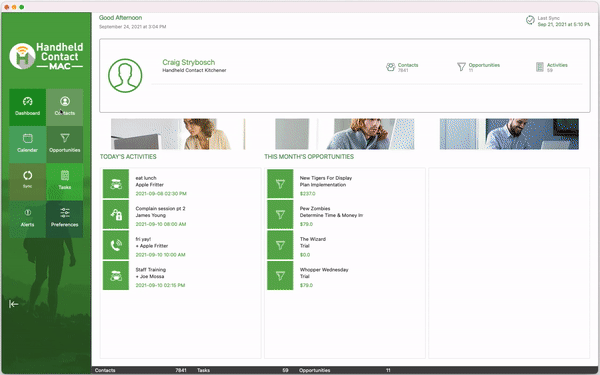This screenshot has width=600, height=375.
Task: Click funnel icon for Pew Zombies
Action: tap(280, 214)
